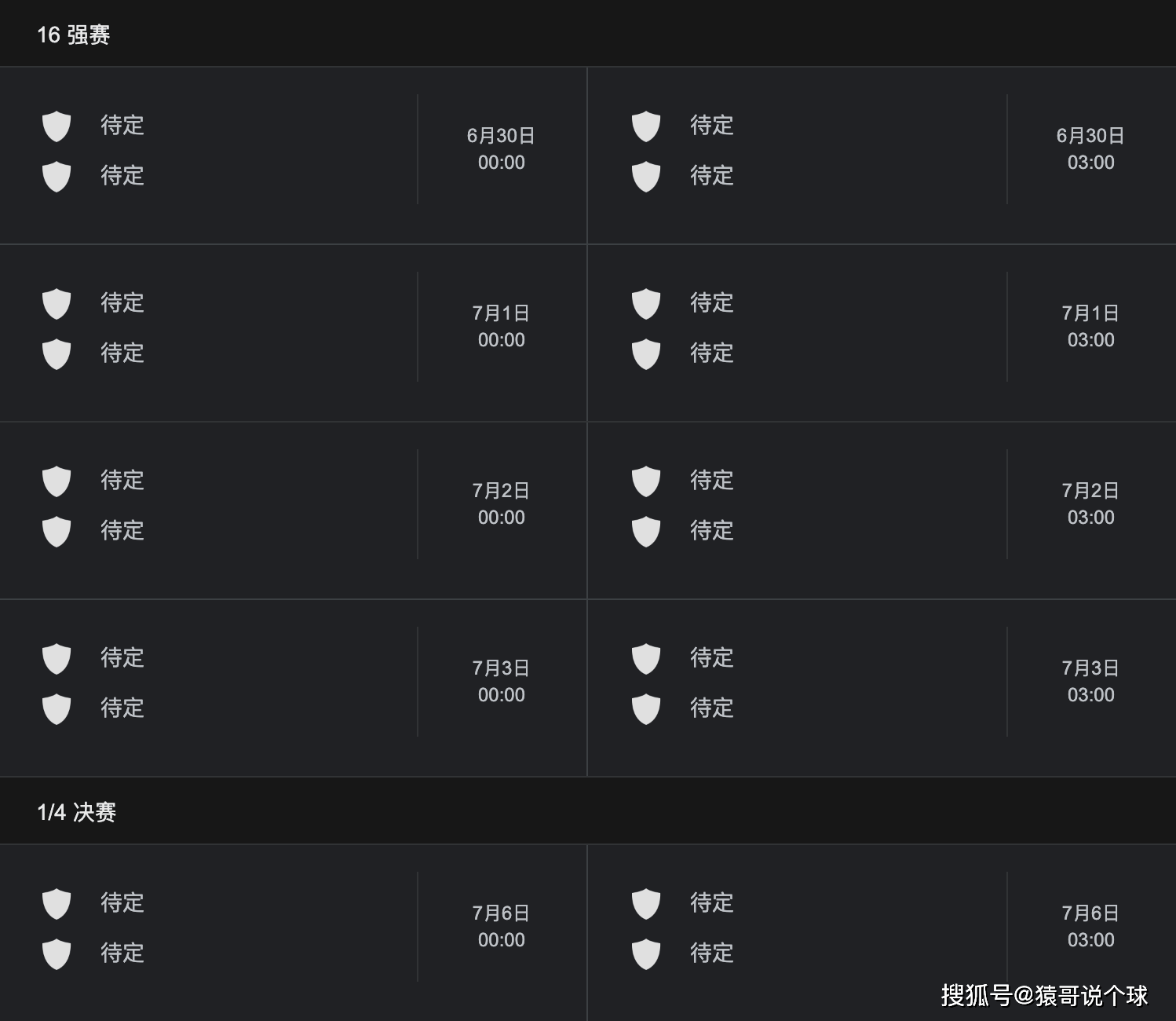Click top 待定 team in 7月3日 03:00 match
The height and width of the screenshot is (1021, 1176).
(x=711, y=657)
